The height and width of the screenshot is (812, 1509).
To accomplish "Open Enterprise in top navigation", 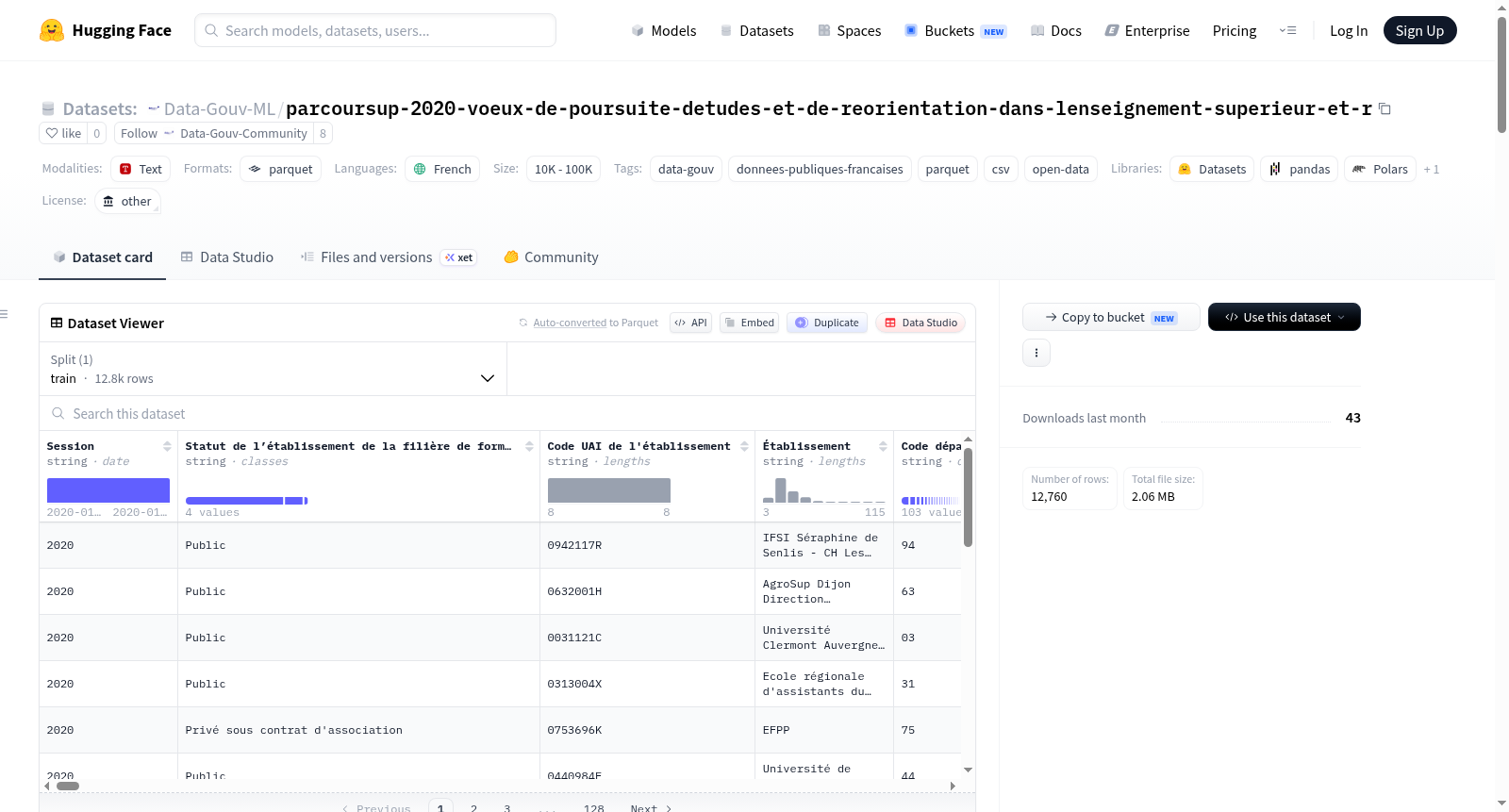I will pos(1147,30).
